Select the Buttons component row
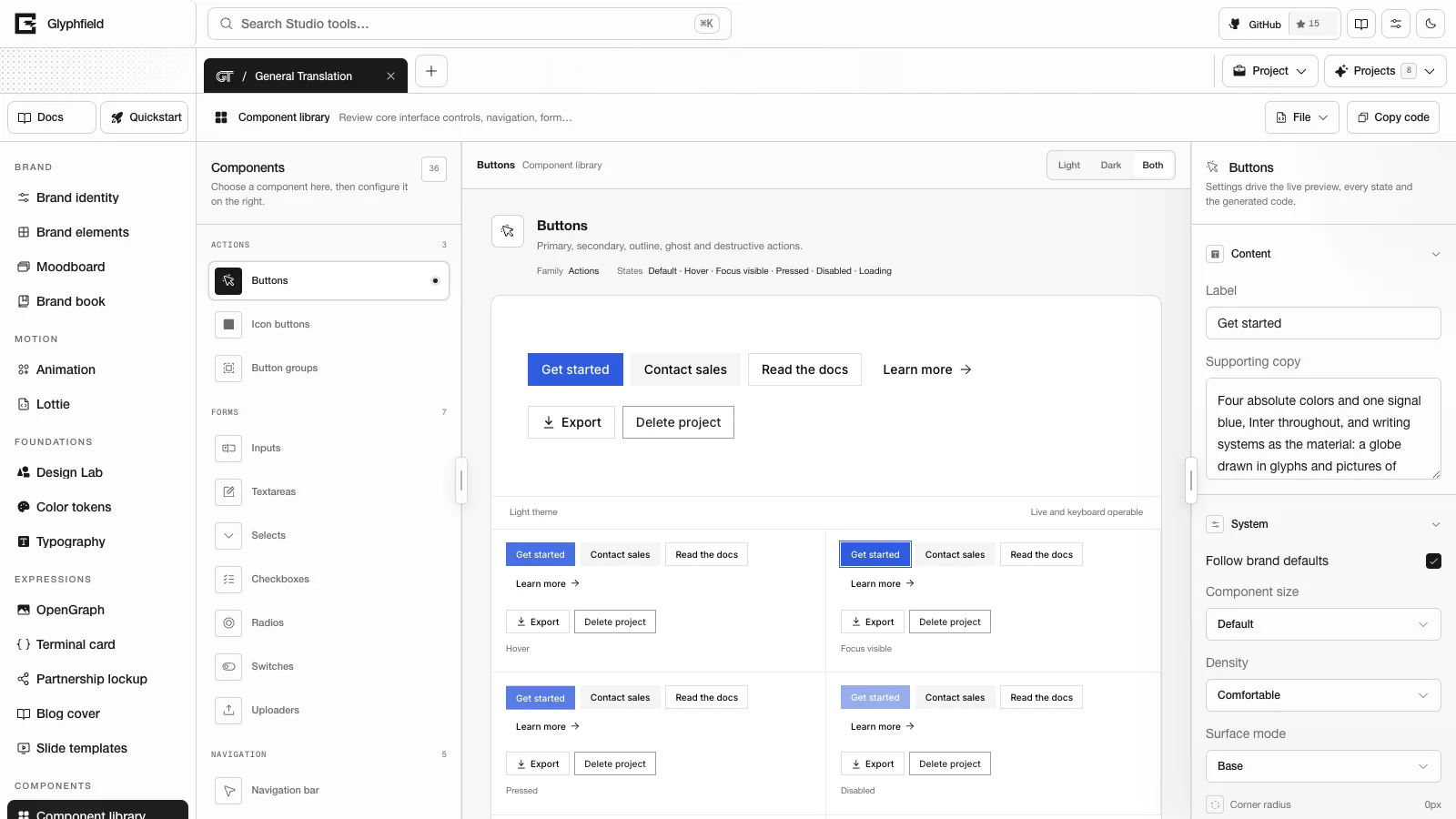Image resolution: width=1456 pixels, height=819 pixels. tap(329, 280)
